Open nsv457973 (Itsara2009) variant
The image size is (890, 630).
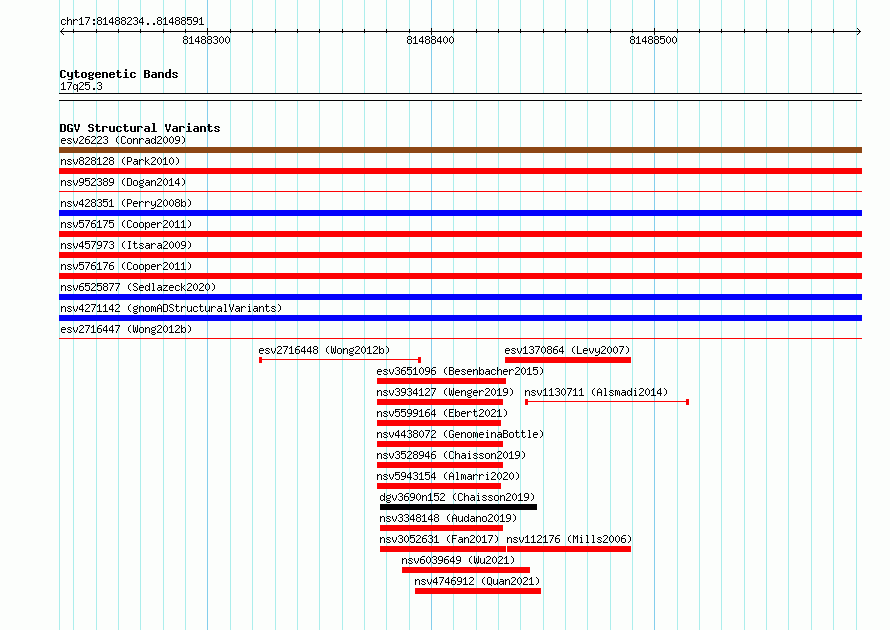(126, 245)
